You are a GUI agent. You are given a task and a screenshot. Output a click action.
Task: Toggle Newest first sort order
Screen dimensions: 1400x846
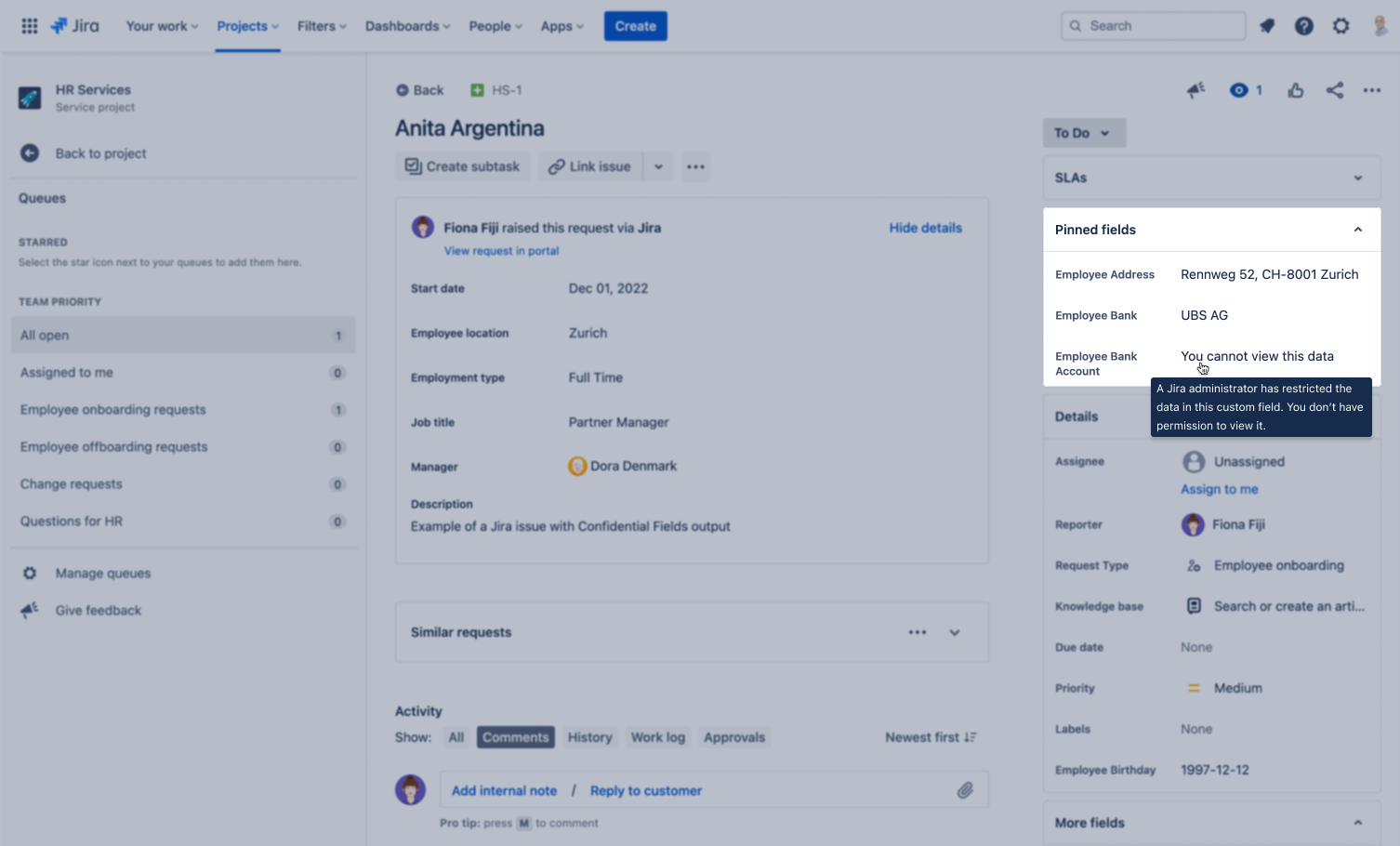[x=930, y=737]
